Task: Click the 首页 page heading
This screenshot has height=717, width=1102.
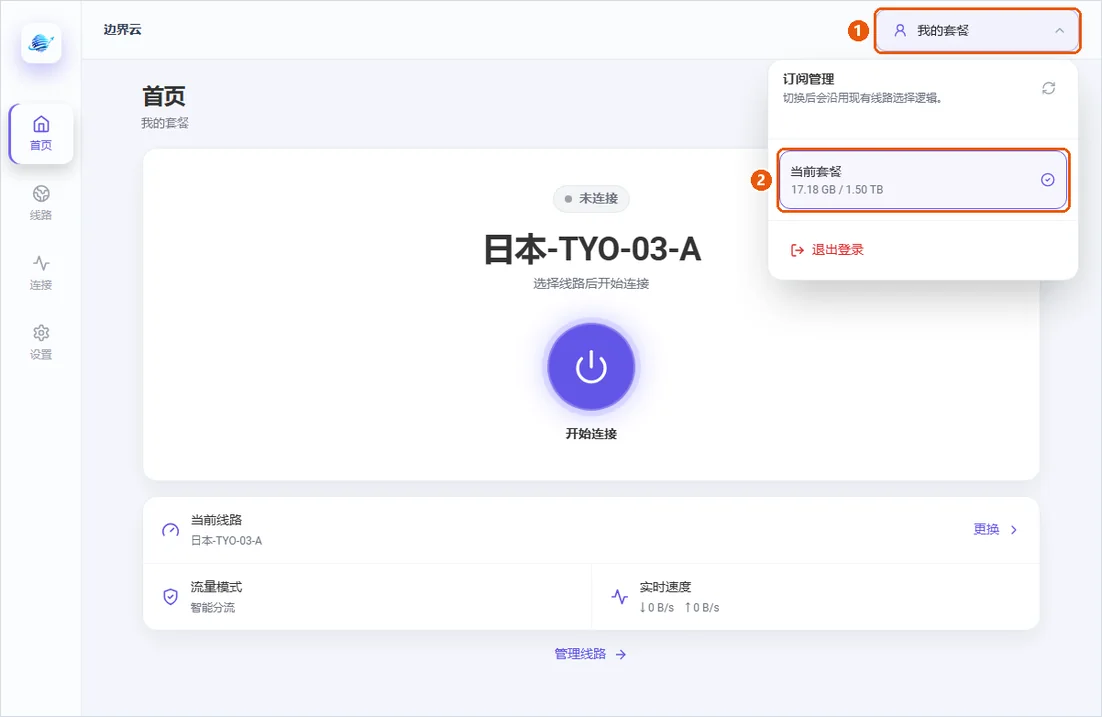Action: click(x=164, y=96)
